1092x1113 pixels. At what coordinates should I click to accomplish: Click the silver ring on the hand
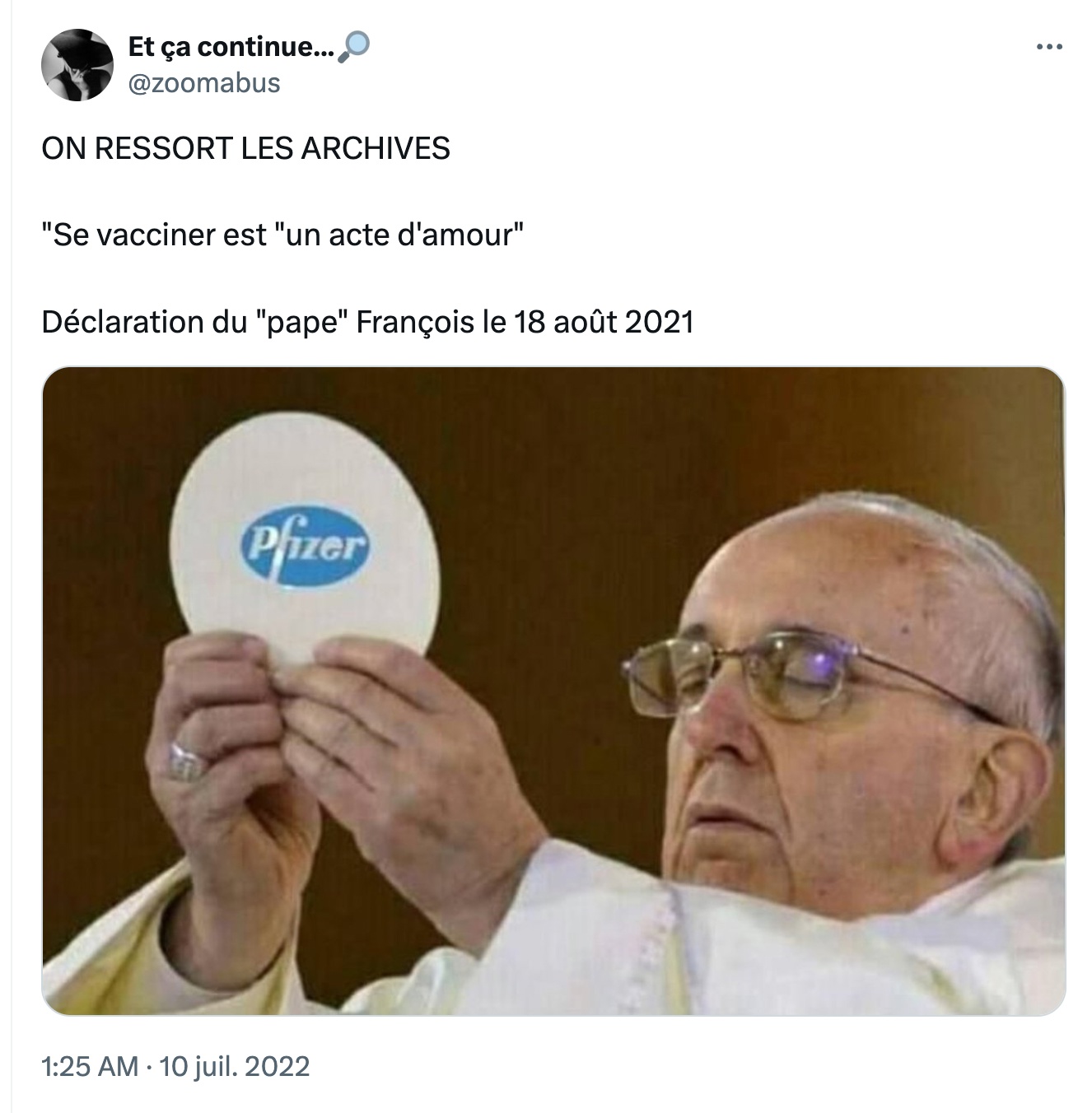(186, 761)
